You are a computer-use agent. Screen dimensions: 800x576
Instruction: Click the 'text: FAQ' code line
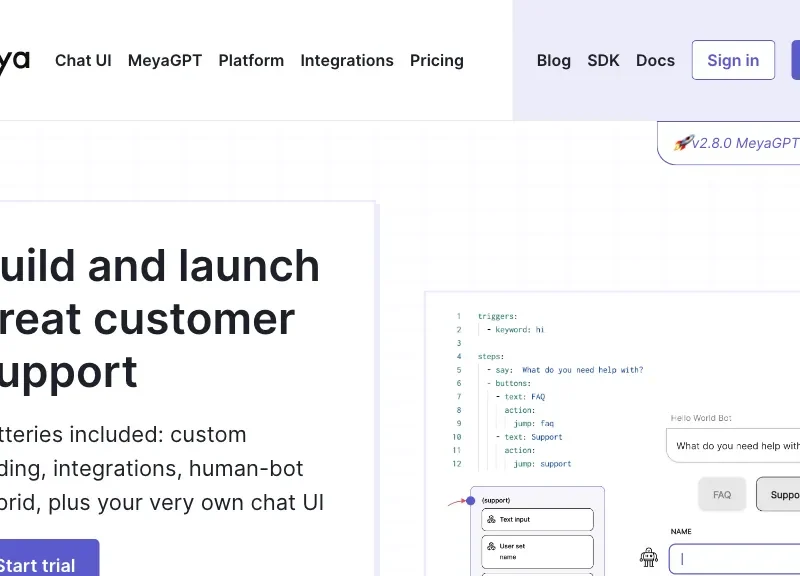pos(520,396)
